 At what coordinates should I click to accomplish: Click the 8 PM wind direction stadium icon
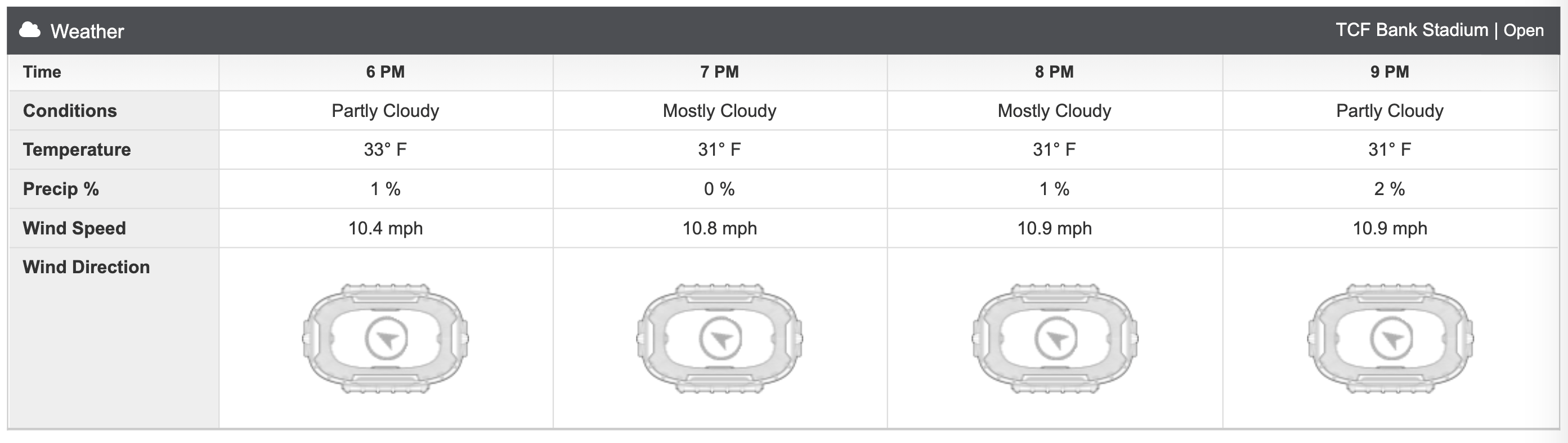coord(1055,338)
